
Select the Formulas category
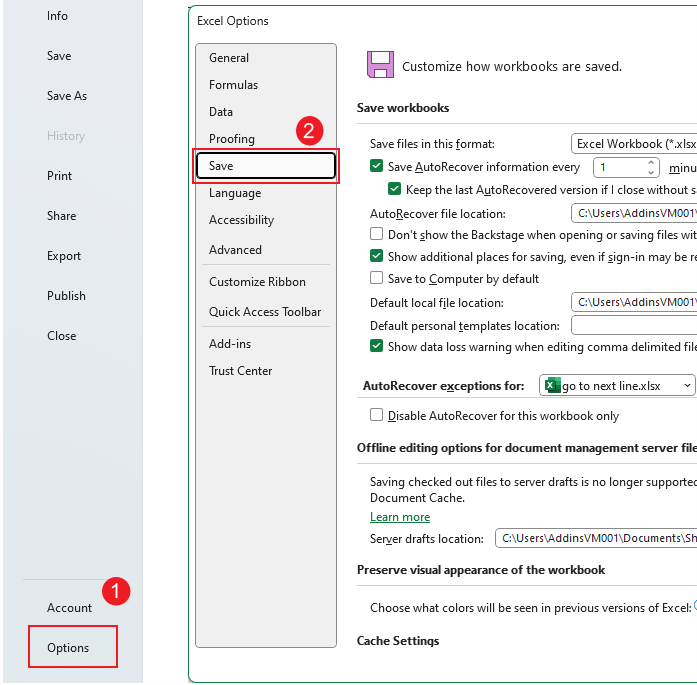pyautogui.click(x=233, y=85)
